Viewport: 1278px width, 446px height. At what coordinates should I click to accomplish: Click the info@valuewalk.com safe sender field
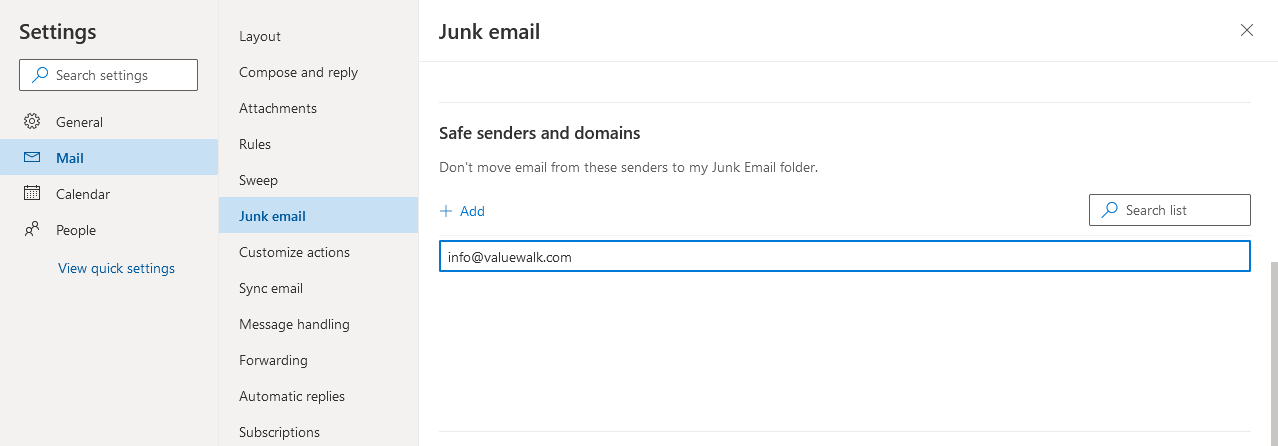coord(844,257)
